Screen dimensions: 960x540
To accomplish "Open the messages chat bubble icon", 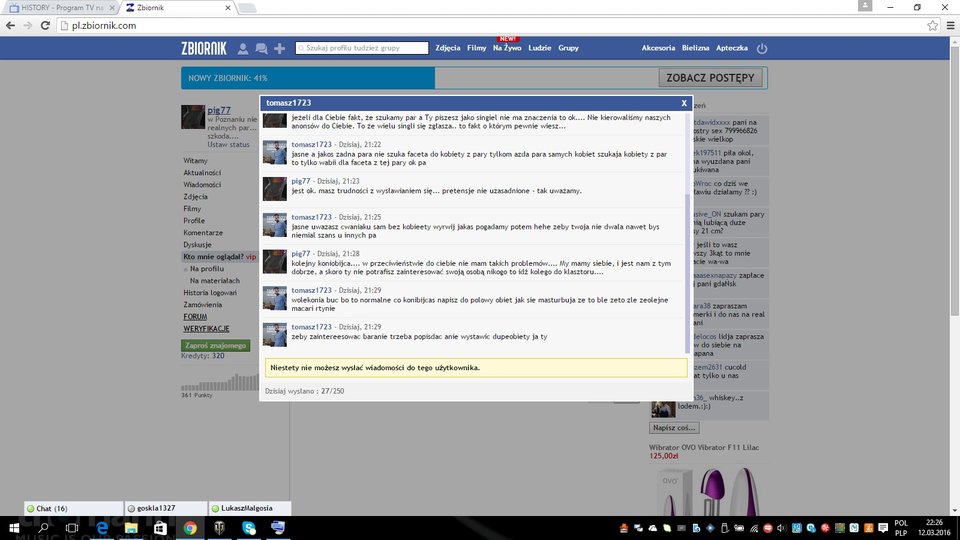I will [261, 48].
